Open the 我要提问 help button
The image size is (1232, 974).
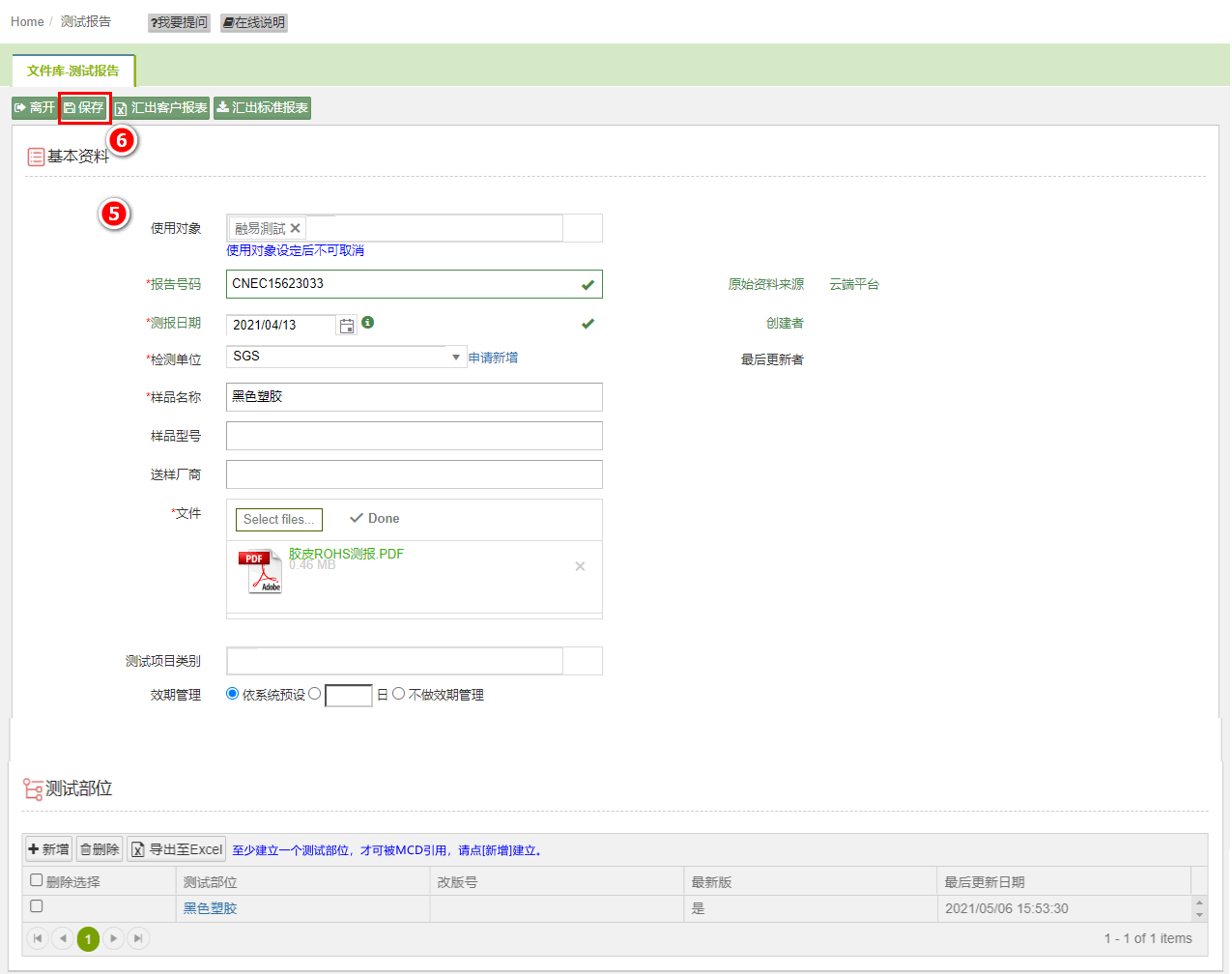179,22
